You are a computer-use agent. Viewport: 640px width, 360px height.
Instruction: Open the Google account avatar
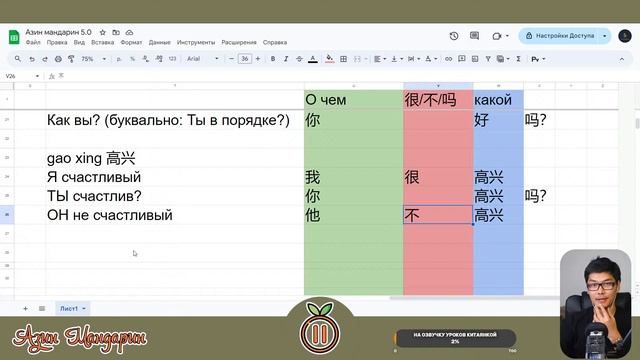[624, 36]
